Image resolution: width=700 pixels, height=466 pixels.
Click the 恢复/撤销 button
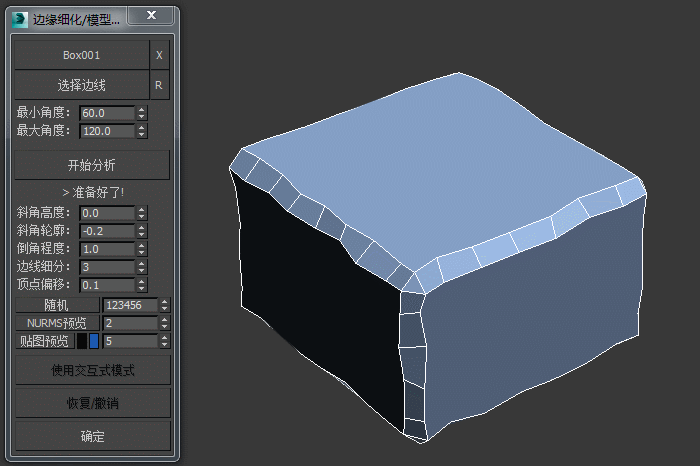(x=92, y=403)
